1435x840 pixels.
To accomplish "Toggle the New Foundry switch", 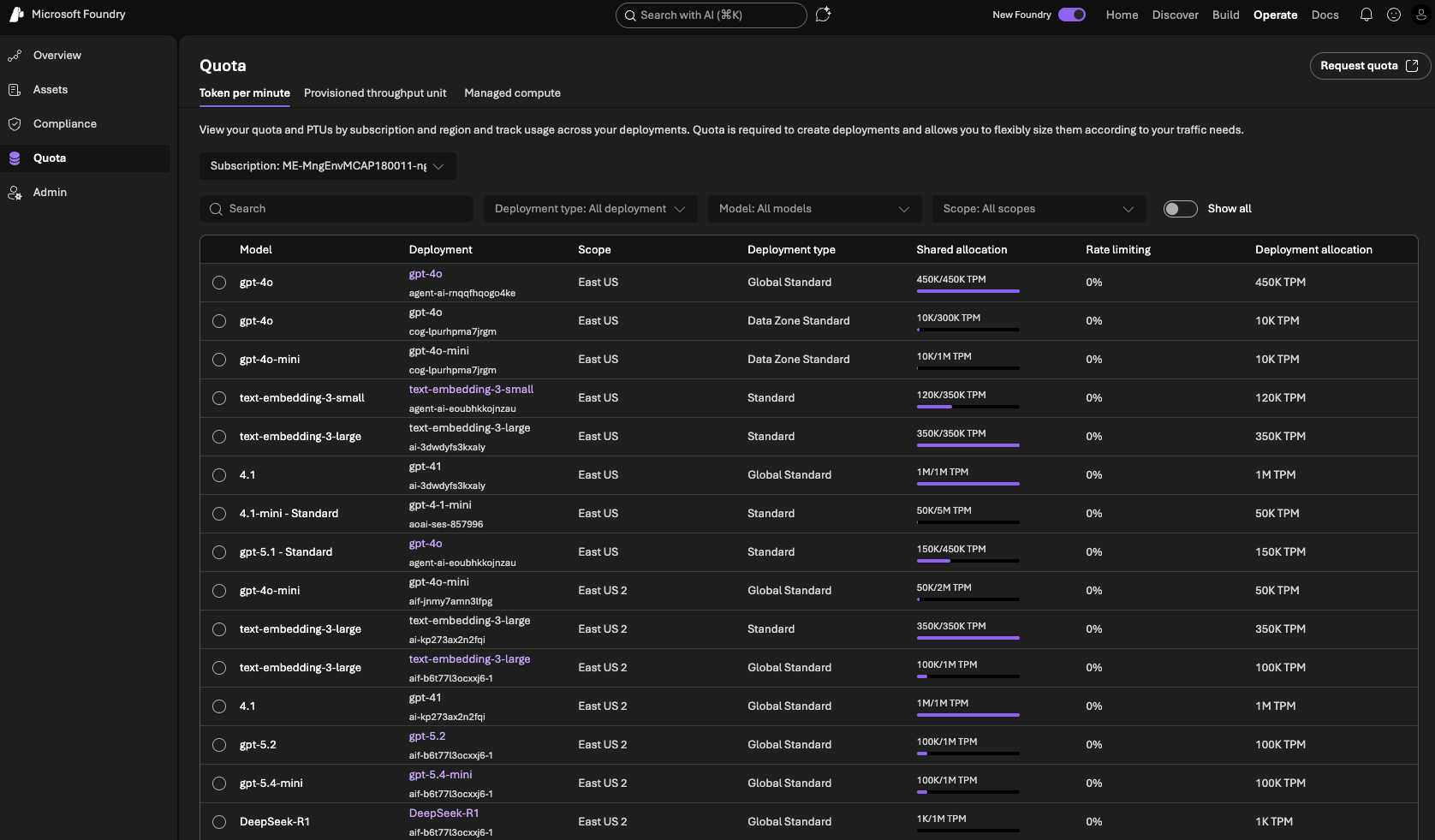I will pos(1072,15).
